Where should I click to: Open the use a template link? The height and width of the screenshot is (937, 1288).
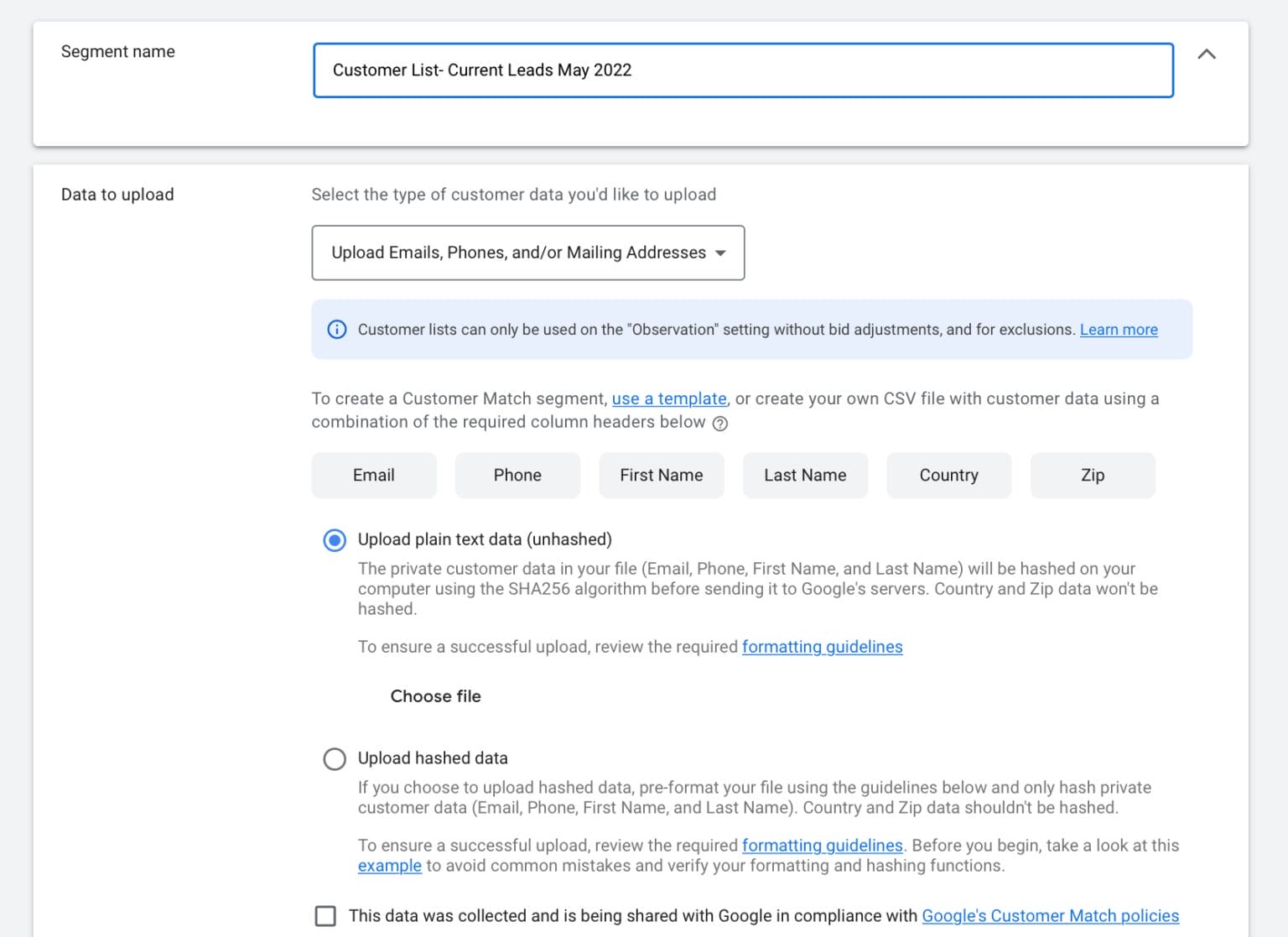(668, 398)
